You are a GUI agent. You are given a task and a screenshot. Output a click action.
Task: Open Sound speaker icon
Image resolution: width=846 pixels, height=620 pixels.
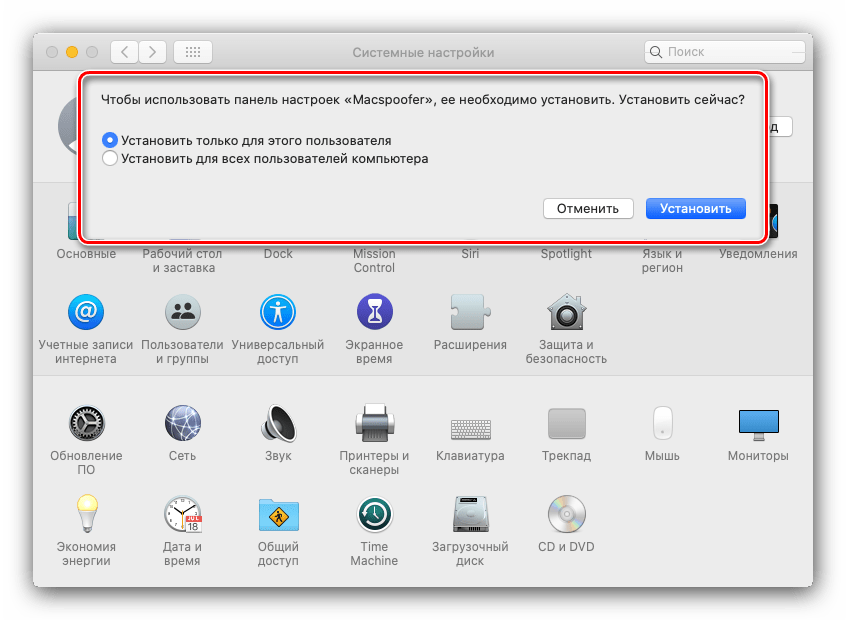point(278,424)
